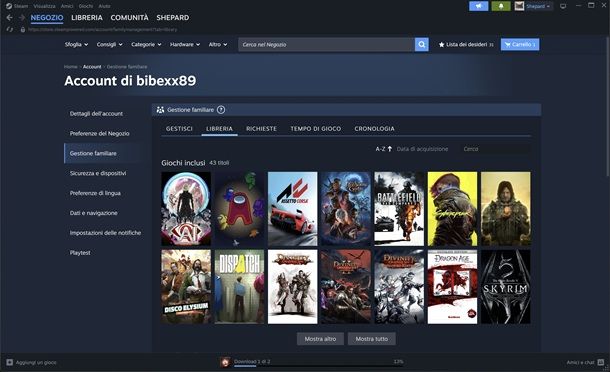Switch to the RICHIESTE tab
The width and height of the screenshot is (610, 372).
(261, 128)
